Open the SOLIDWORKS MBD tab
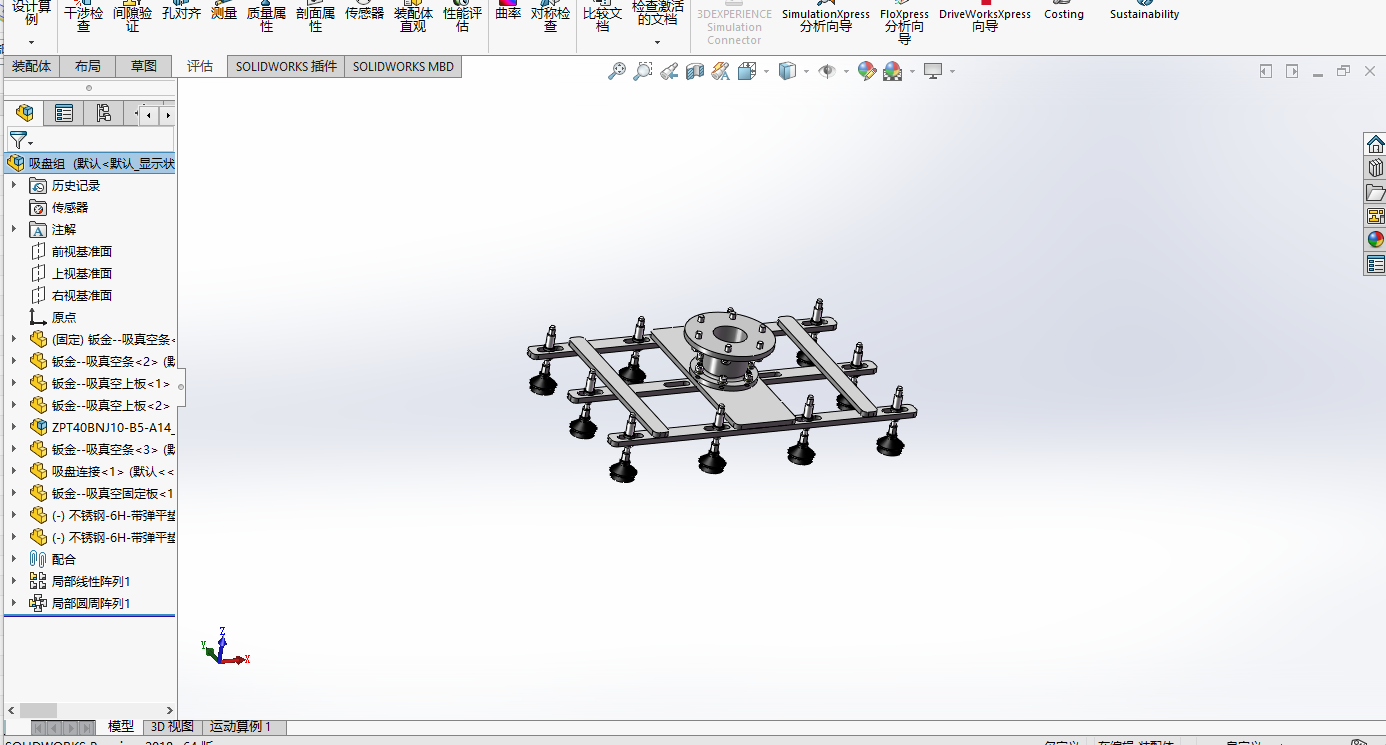 click(403, 67)
